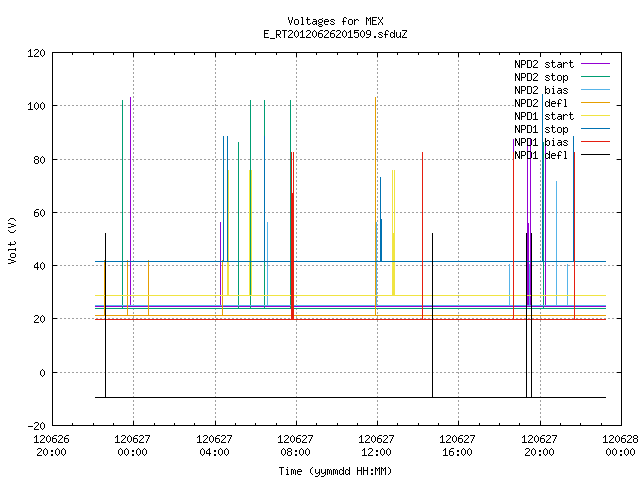Click the orange NPD2 defl spike at 12:00
The image size is (640, 480).
click(375, 204)
